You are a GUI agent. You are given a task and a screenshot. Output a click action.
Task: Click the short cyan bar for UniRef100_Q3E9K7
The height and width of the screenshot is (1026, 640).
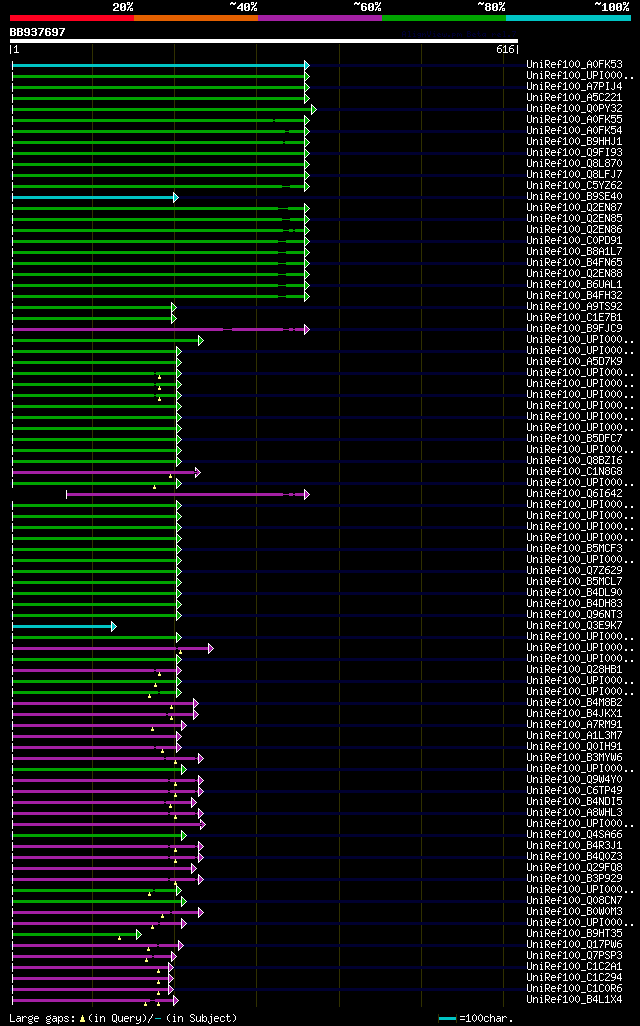click(62, 627)
